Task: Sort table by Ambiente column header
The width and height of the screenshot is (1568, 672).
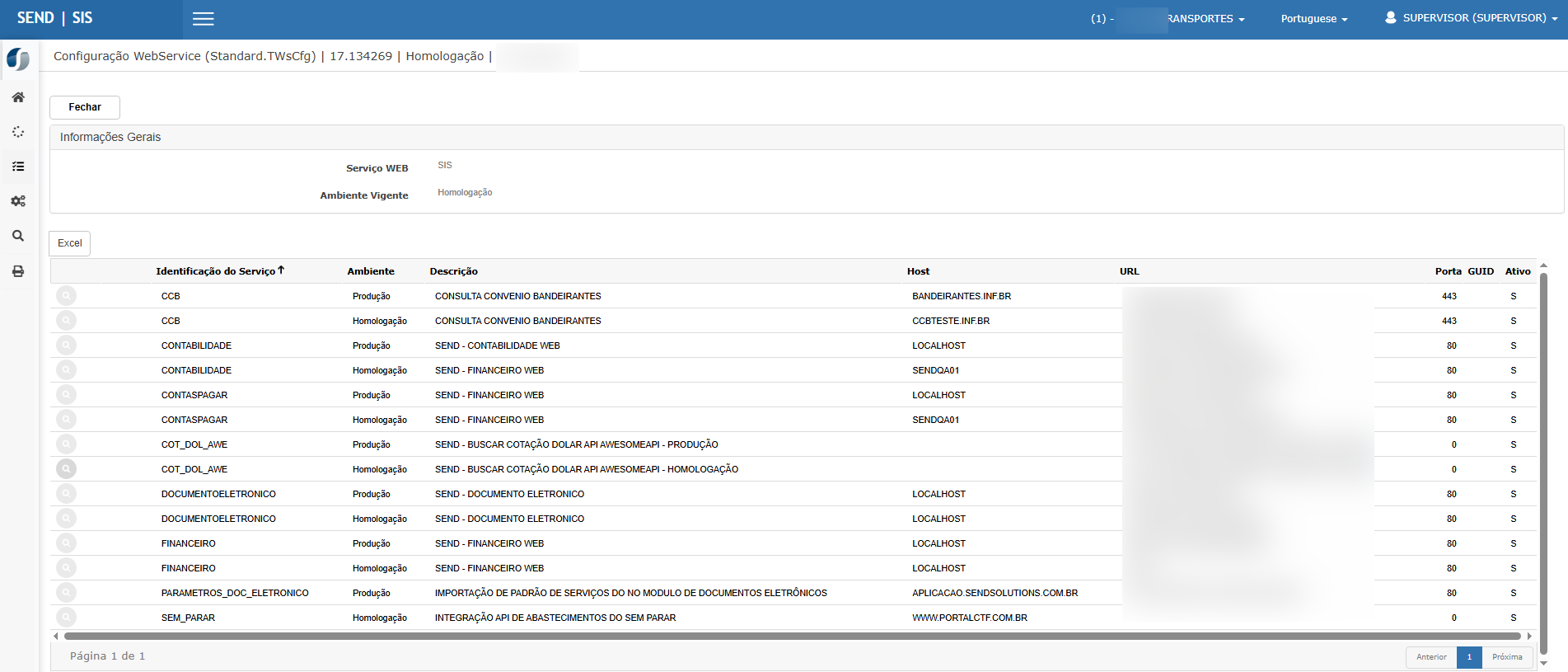Action: (371, 271)
